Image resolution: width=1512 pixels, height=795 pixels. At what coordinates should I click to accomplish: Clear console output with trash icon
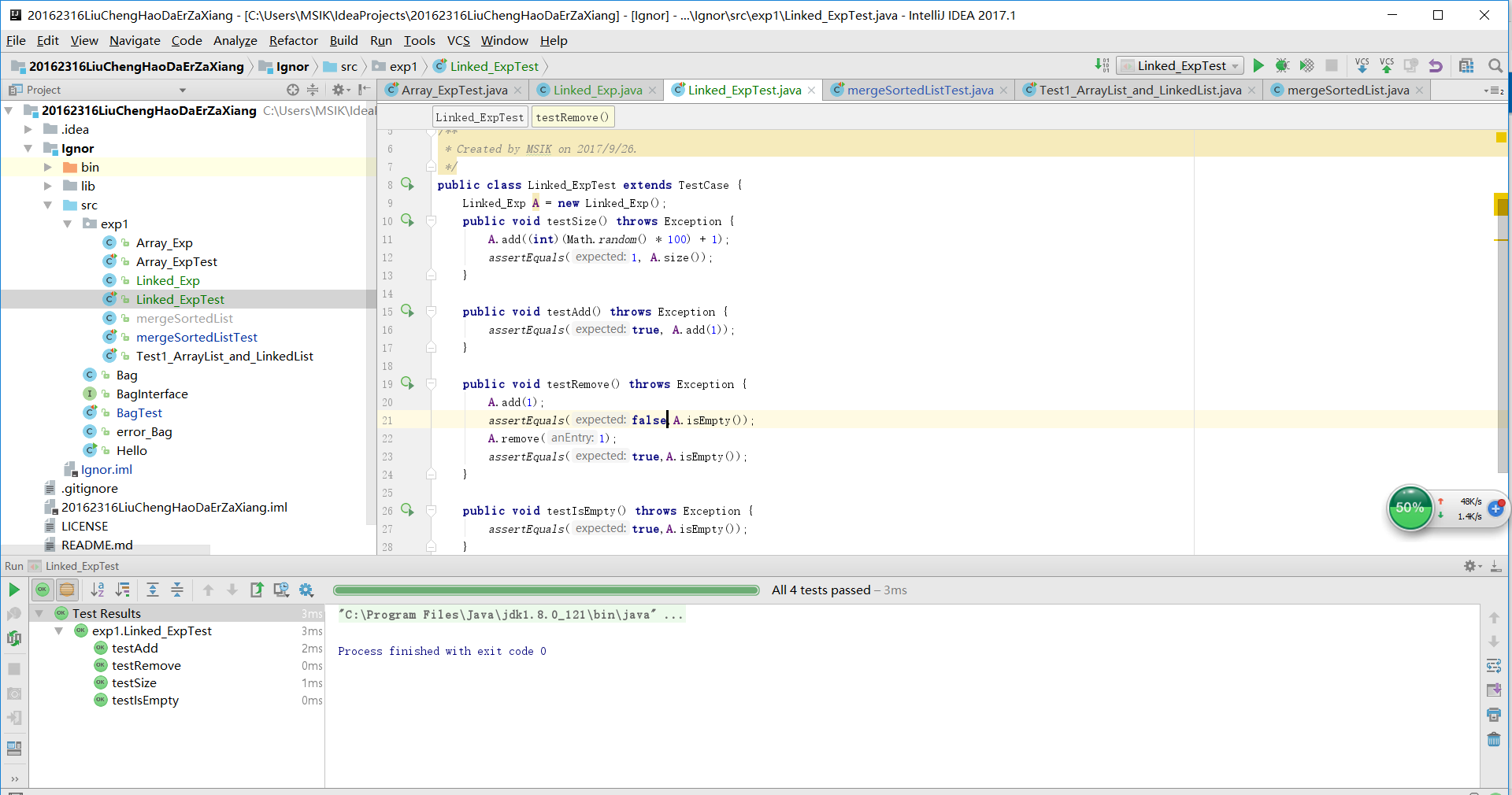(1494, 739)
